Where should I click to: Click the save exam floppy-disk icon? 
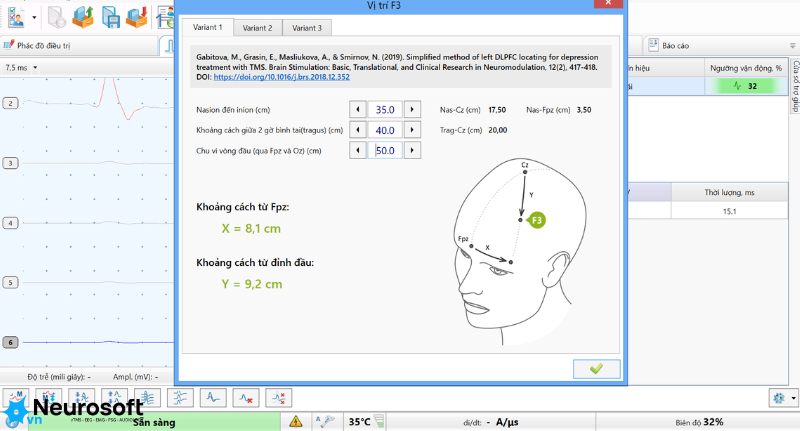pos(111,17)
